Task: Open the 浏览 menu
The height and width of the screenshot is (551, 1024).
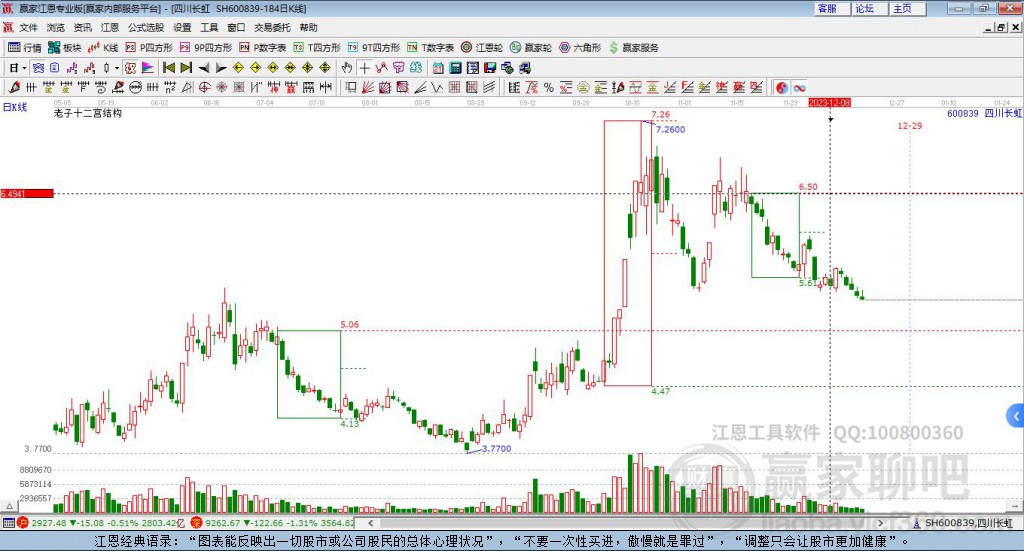Action: (56, 27)
